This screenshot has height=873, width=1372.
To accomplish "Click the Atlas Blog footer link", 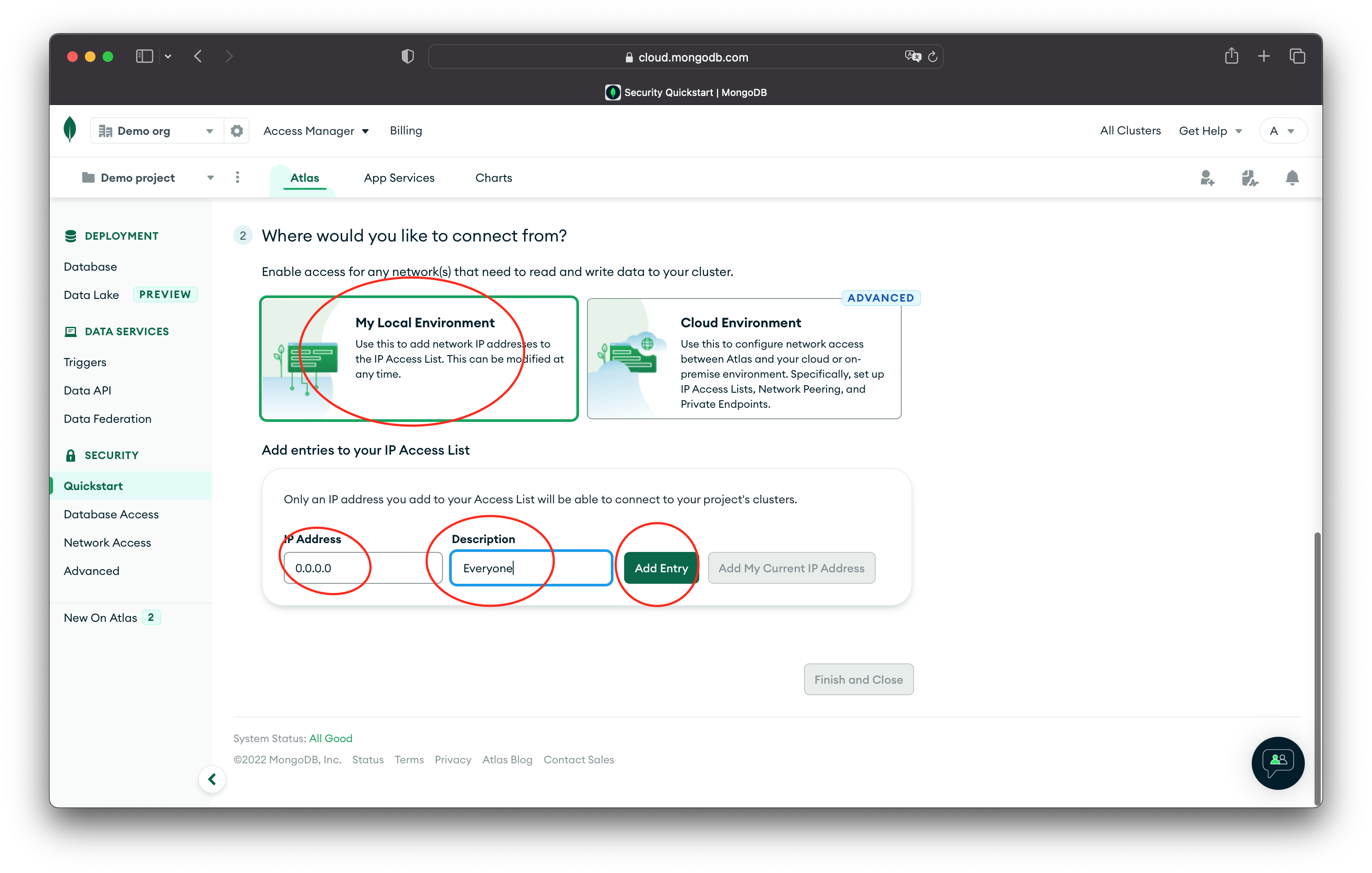I will click(507, 759).
